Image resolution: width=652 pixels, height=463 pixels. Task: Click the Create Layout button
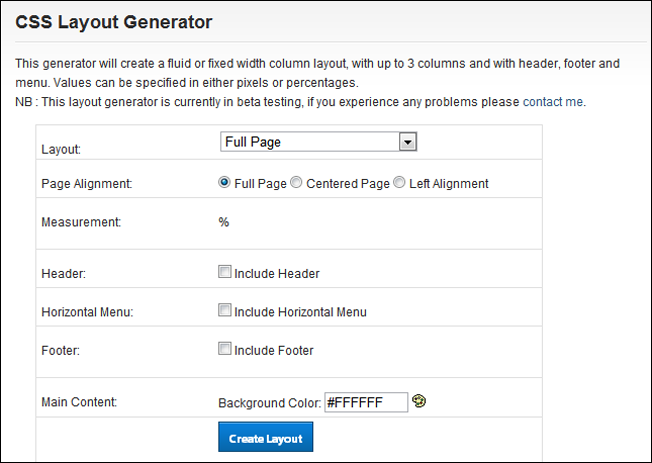(x=266, y=437)
